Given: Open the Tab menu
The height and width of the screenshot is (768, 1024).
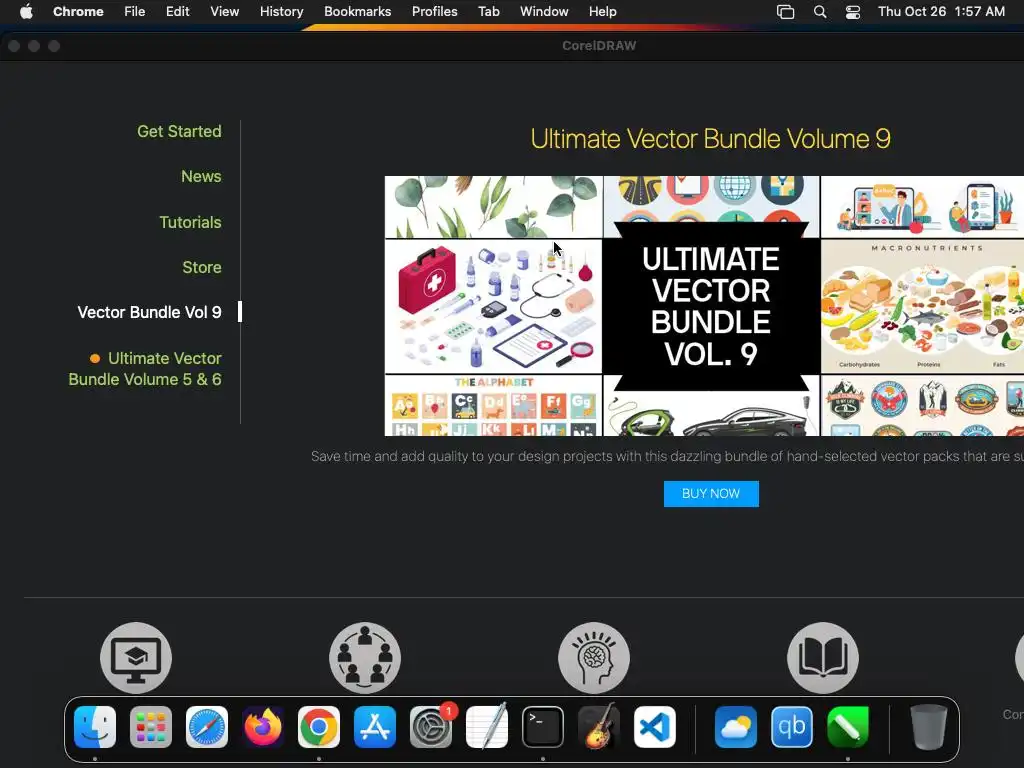Looking at the screenshot, I should click(x=488, y=12).
